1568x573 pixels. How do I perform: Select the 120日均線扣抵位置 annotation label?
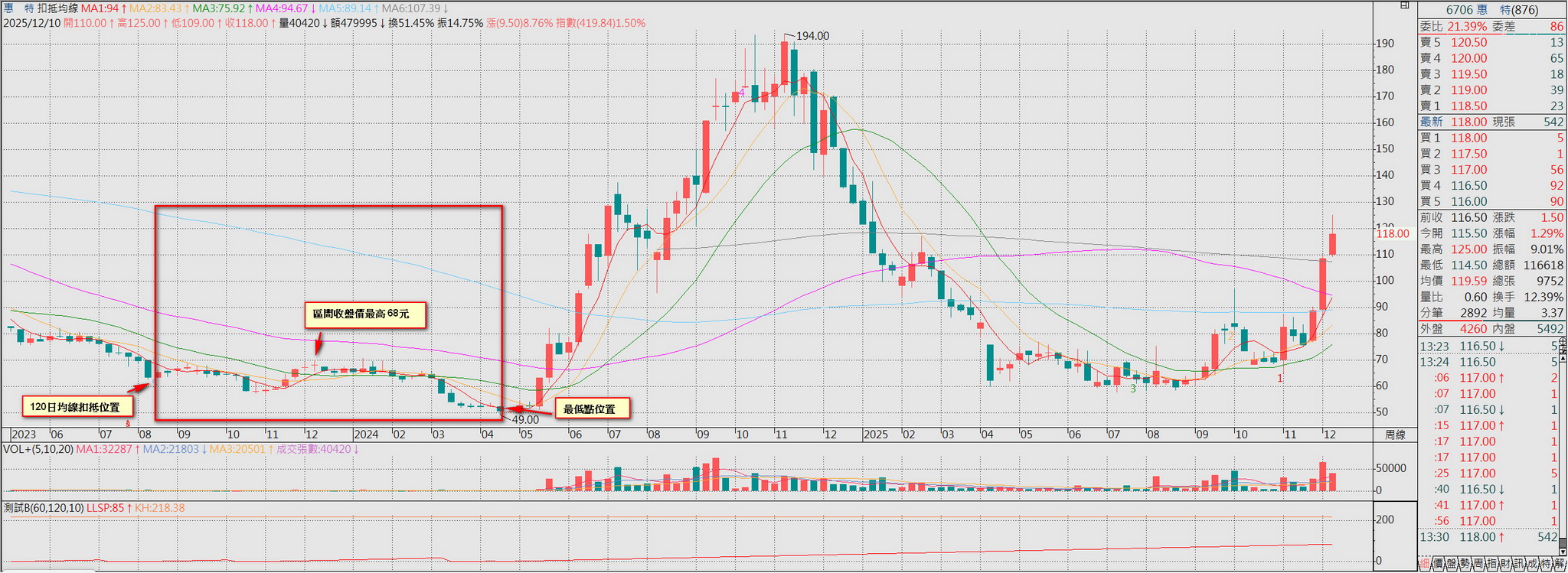click(x=74, y=407)
